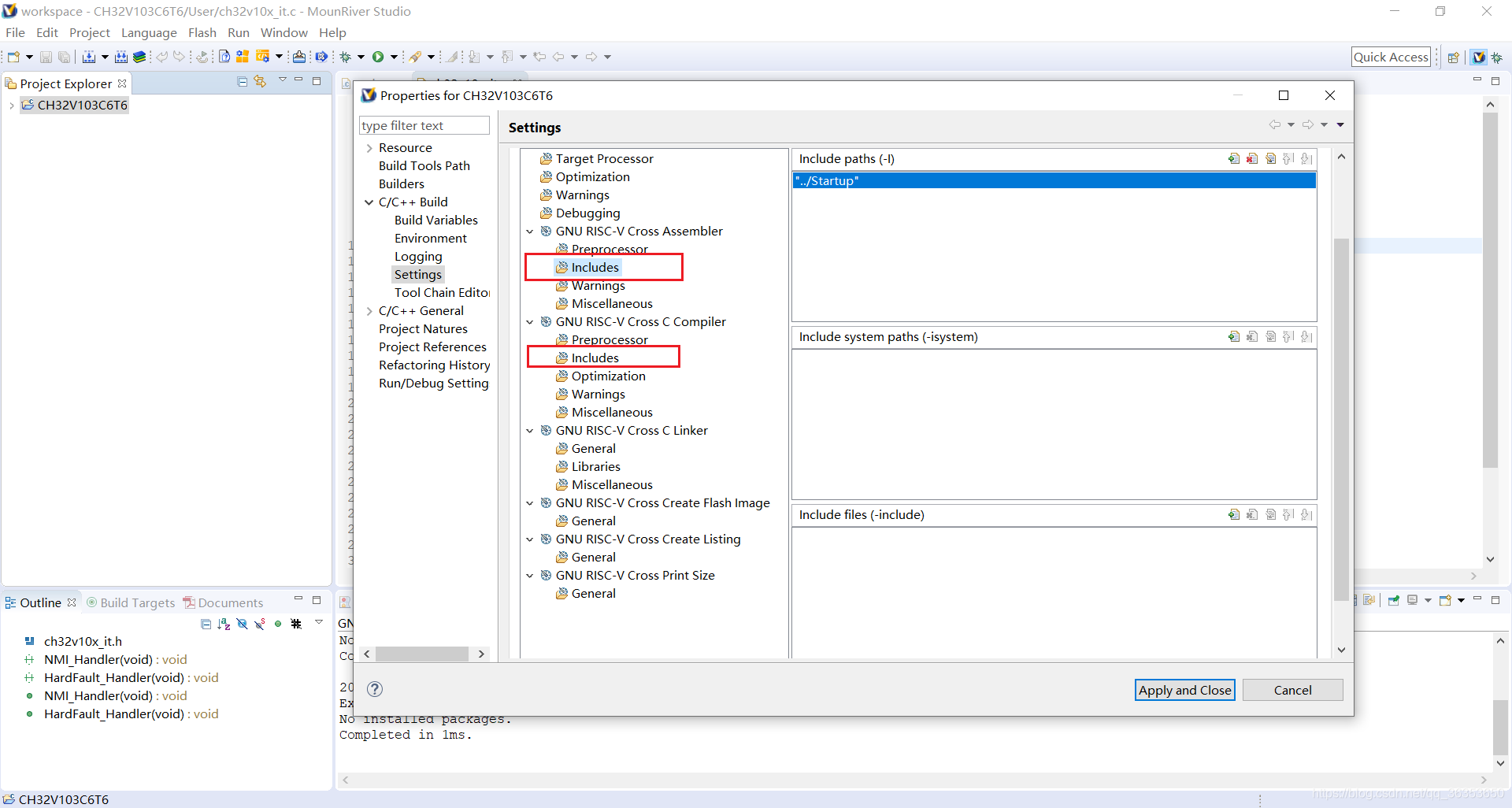Viewport: 1512px width, 808px height.
Task: Toggle Hide Static Members in Outline
Action: (x=260, y=624)
